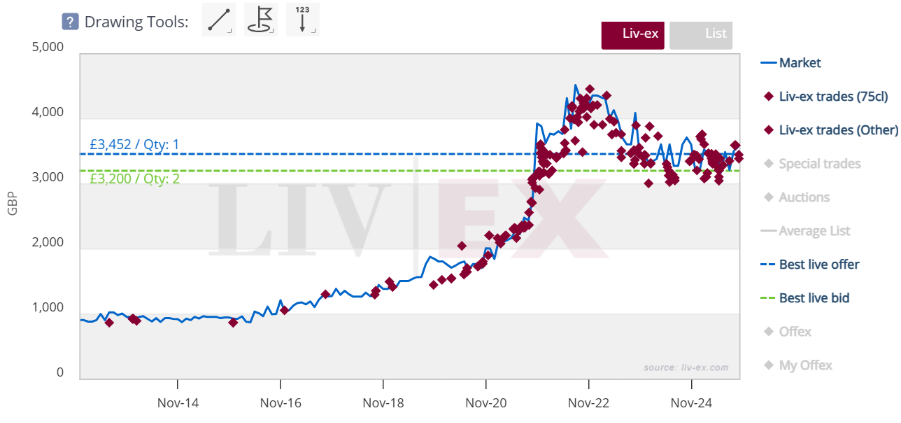Click the source: liv-ex.com credit text
This screenshot has height=423, width=901.
click(686, 368)
